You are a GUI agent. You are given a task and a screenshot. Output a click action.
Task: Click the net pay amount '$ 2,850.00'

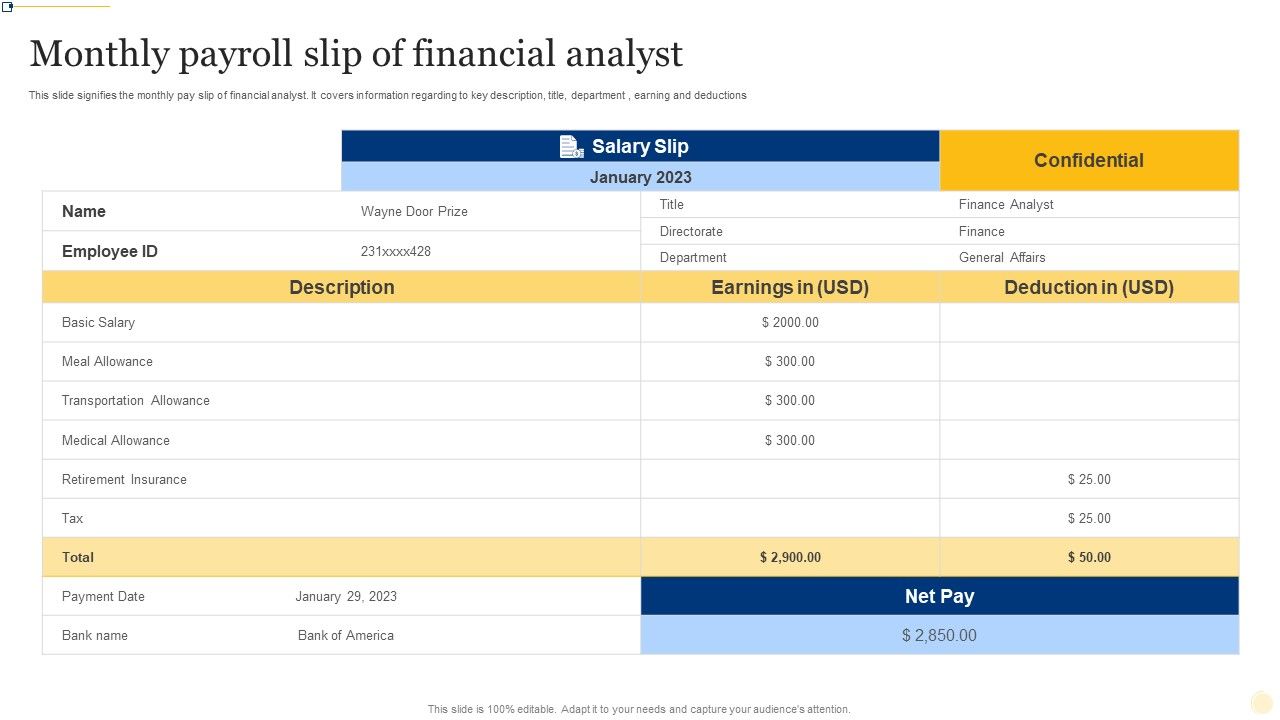pos(939,635)
